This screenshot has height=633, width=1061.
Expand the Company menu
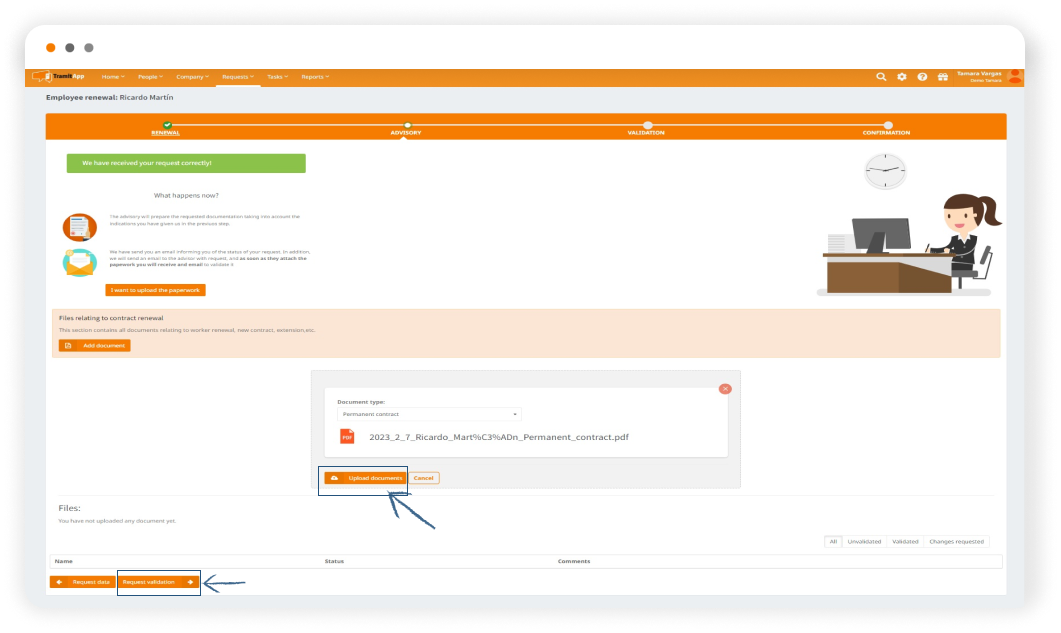pyautogui.click(x=192, y=77)
